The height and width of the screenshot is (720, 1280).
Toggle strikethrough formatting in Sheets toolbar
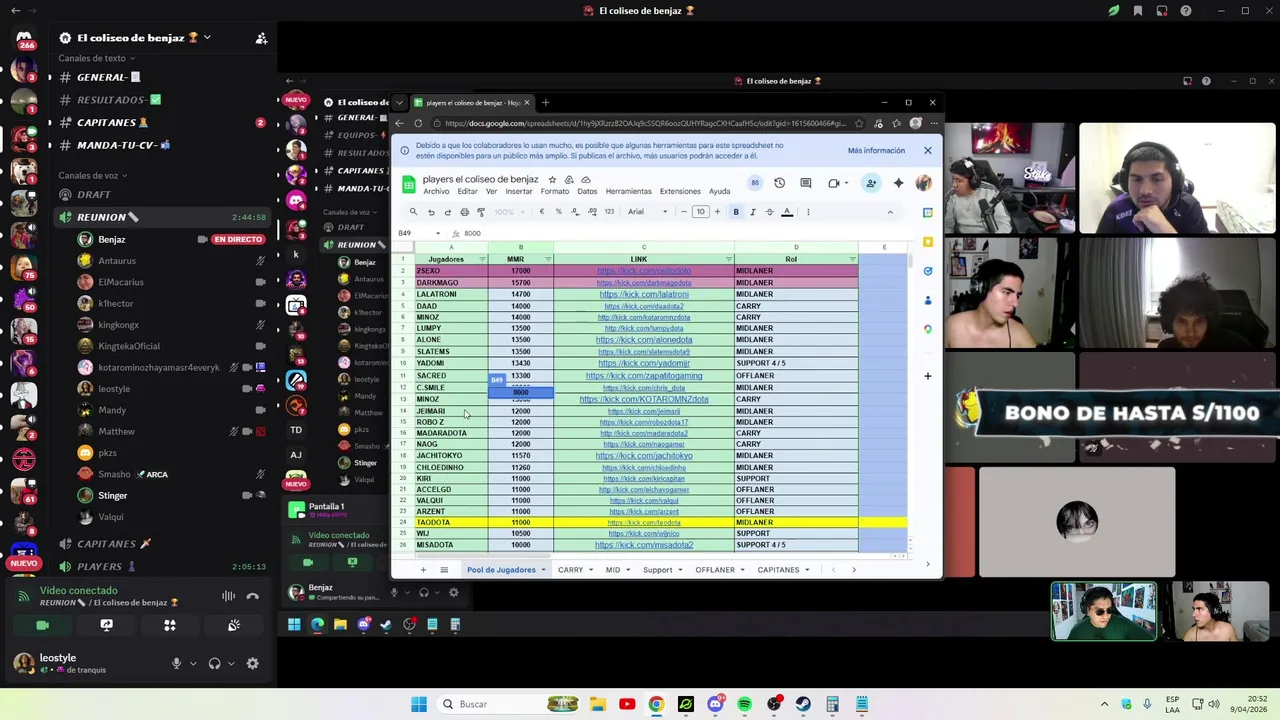coord(769,212)
